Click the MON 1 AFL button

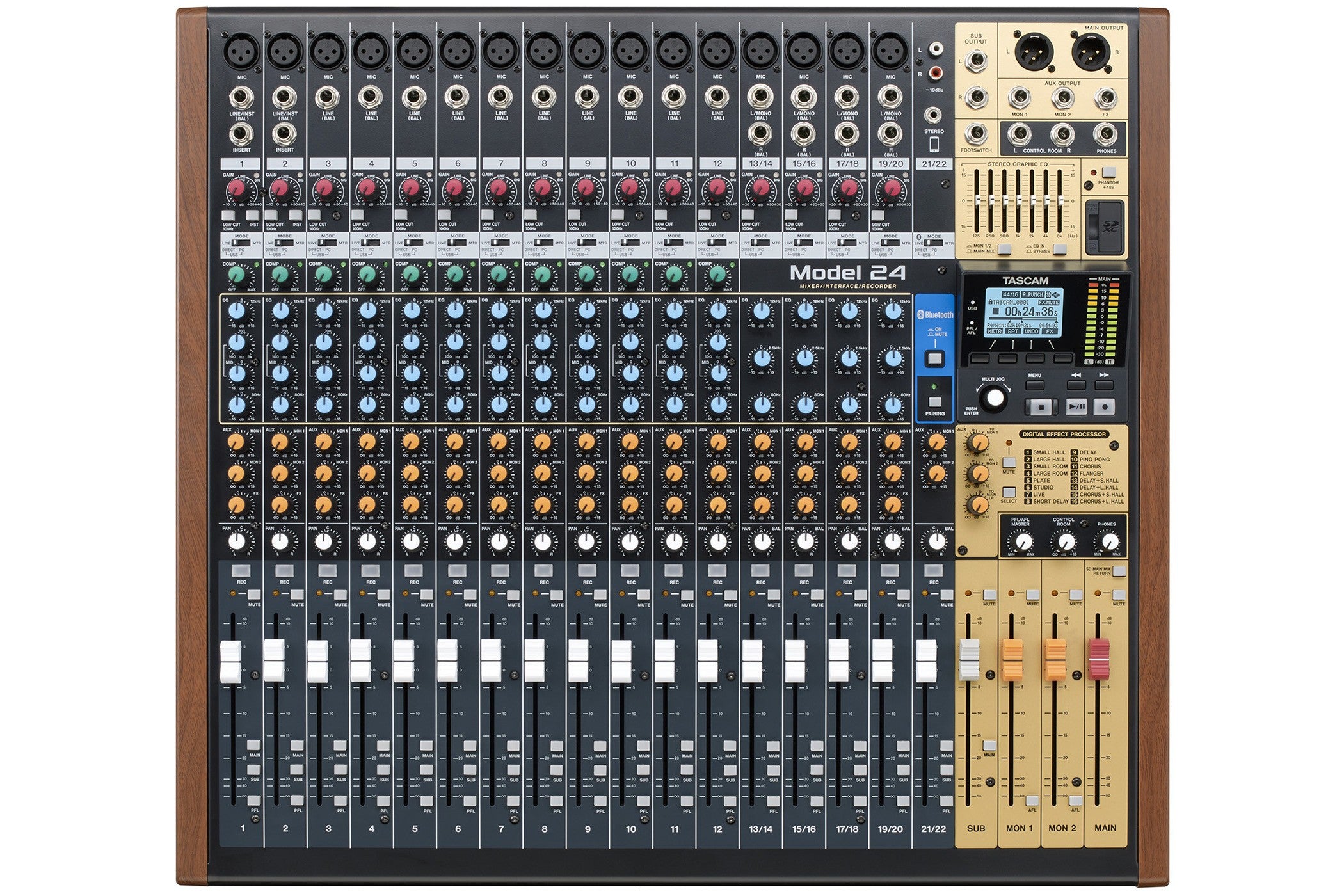(x=1032, y=801)
